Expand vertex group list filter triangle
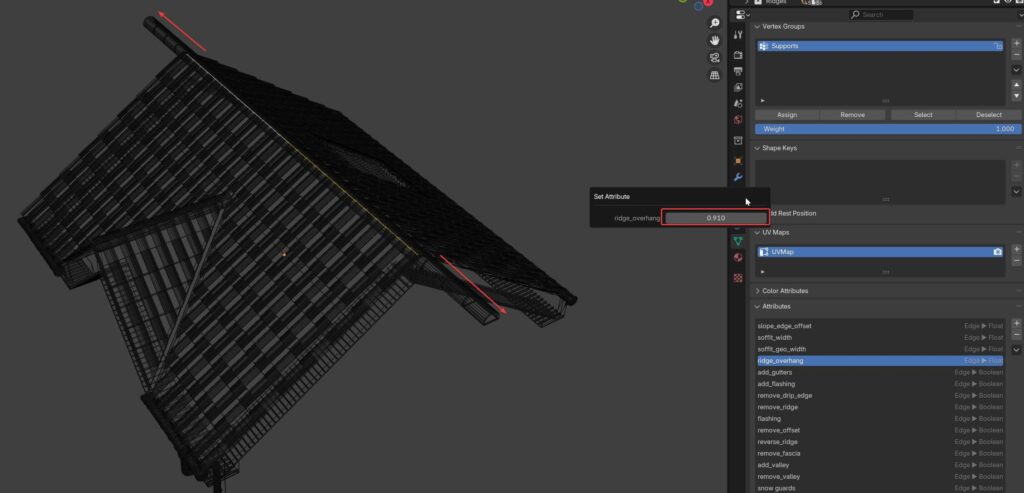 [x=762, y=101]
